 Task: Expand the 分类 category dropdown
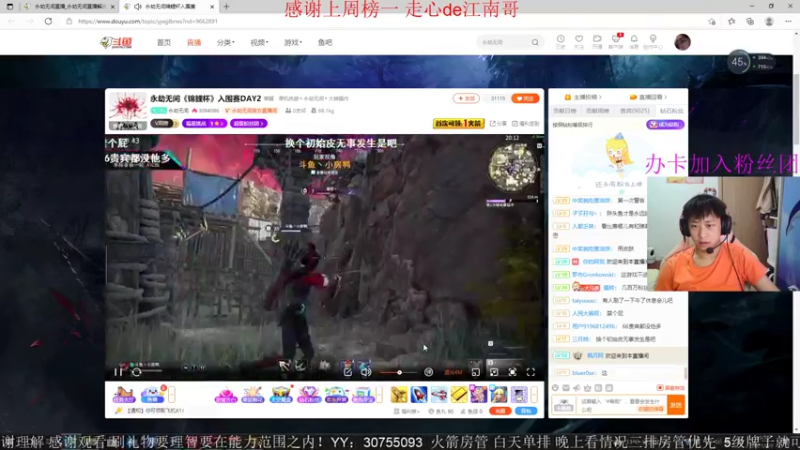tap(226, 42)
